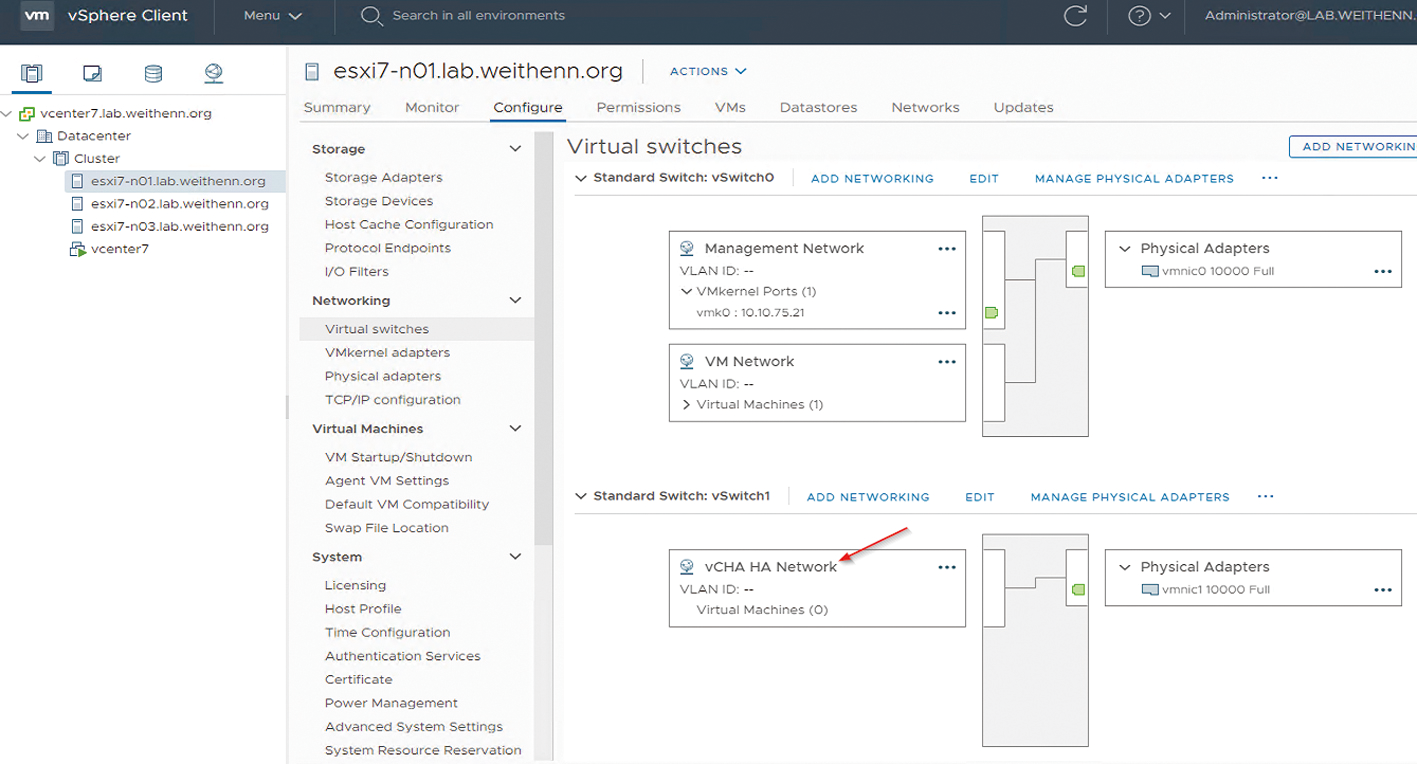Collapse vSwitch0 Physical Adapters box

1125,249
